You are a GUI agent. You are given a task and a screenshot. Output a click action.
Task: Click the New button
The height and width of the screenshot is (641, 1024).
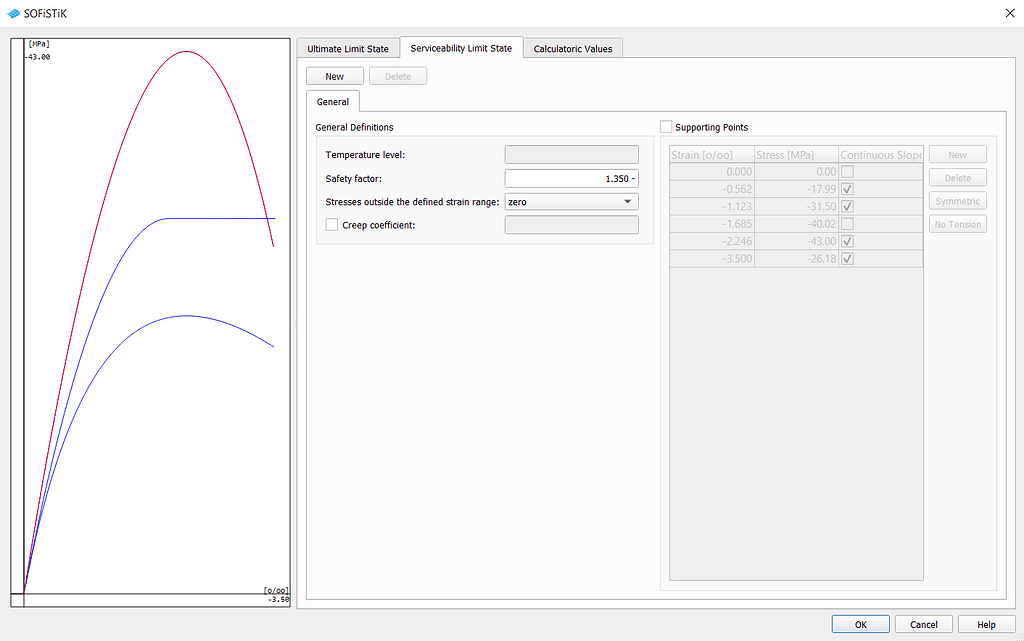point(334,75)
